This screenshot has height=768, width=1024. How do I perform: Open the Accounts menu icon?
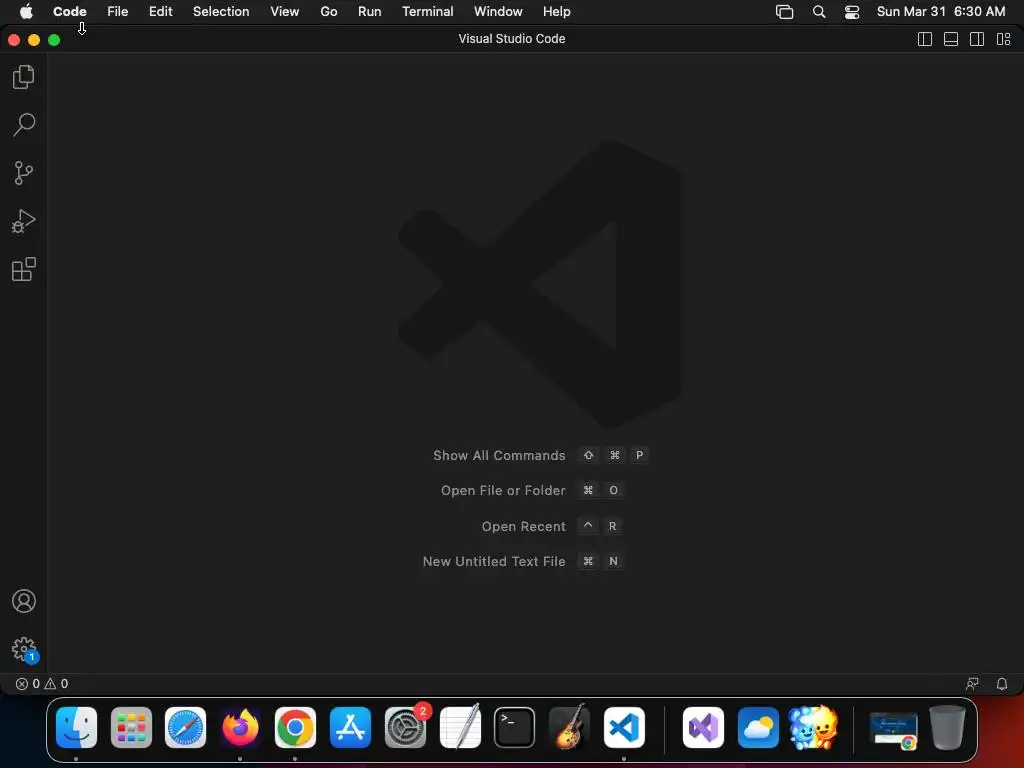tap(24, 601)
